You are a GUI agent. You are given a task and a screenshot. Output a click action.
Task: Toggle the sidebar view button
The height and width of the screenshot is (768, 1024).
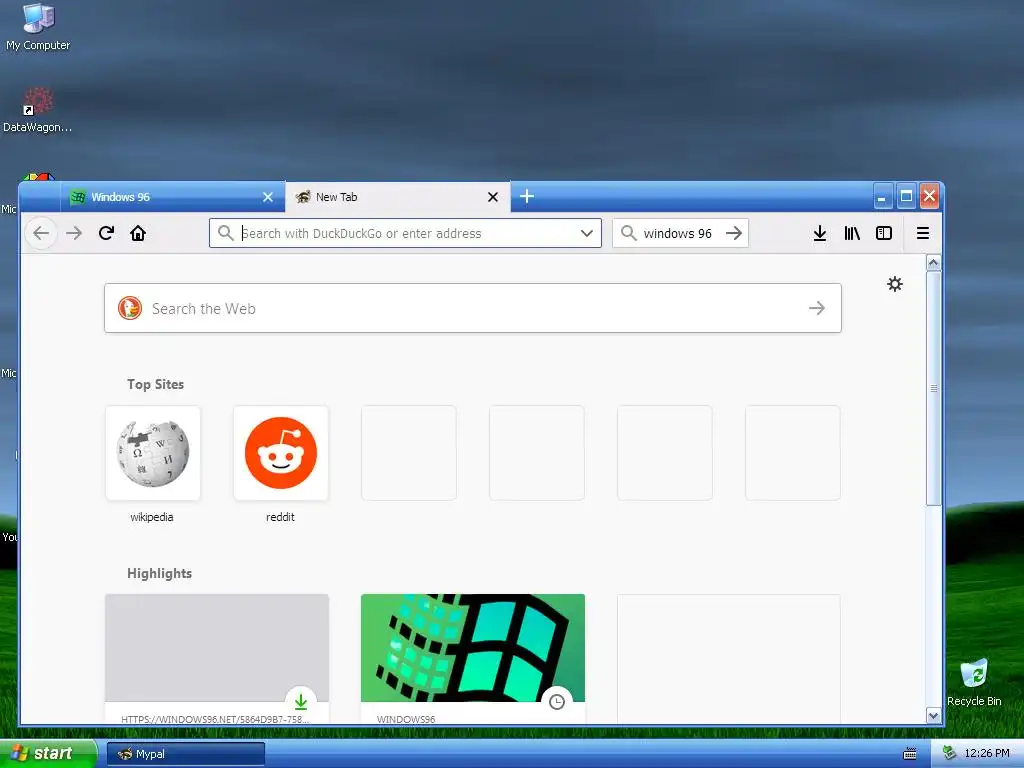[884, 233]
